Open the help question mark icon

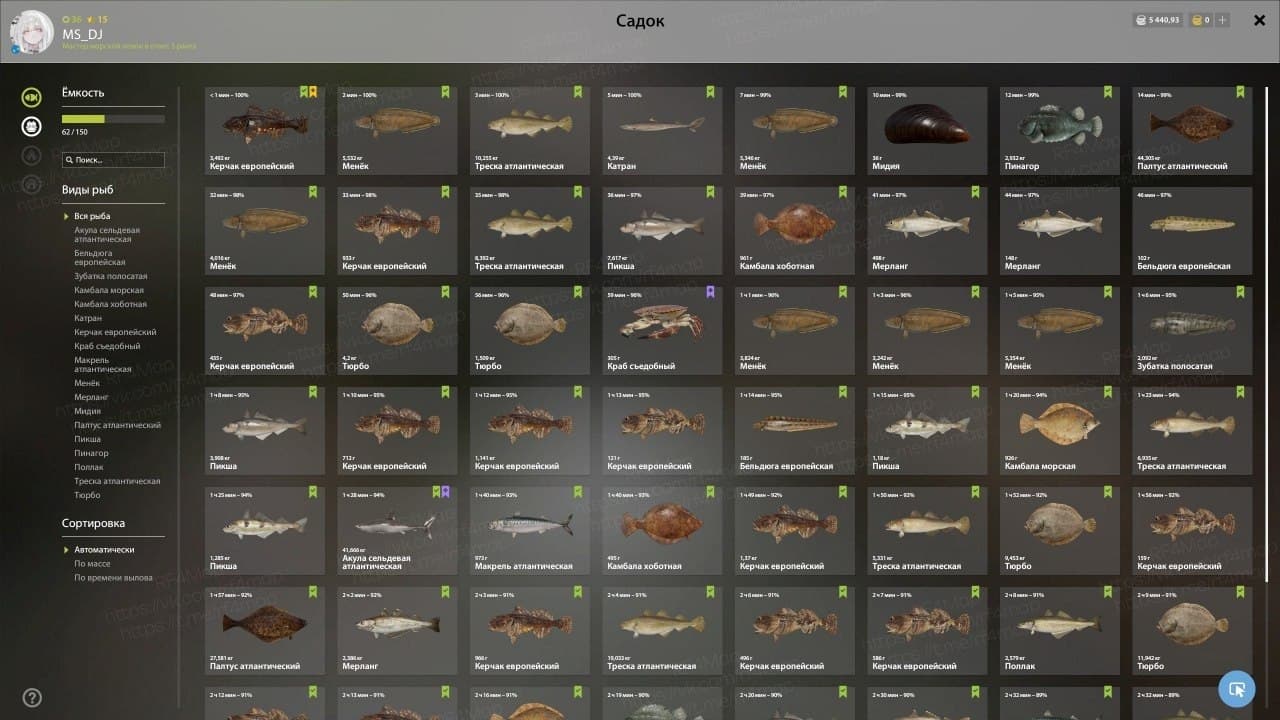coord(32,698)
